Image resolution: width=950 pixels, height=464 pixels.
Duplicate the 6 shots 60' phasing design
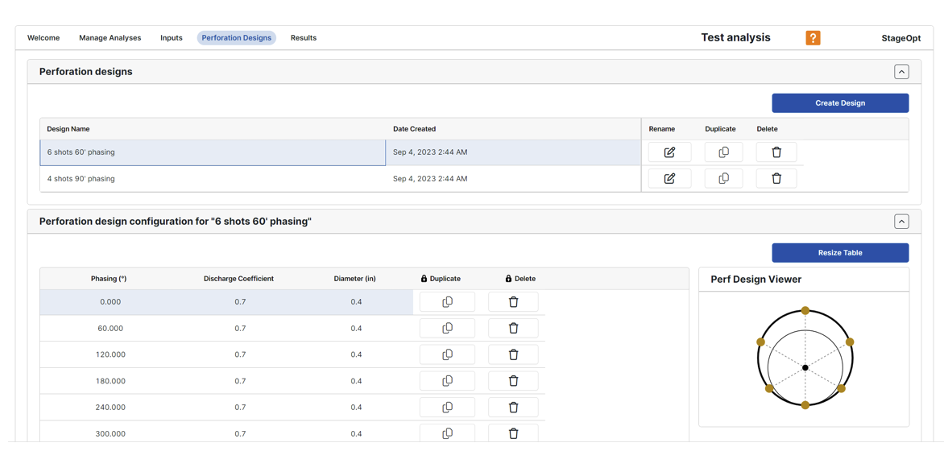coord(723,152)
